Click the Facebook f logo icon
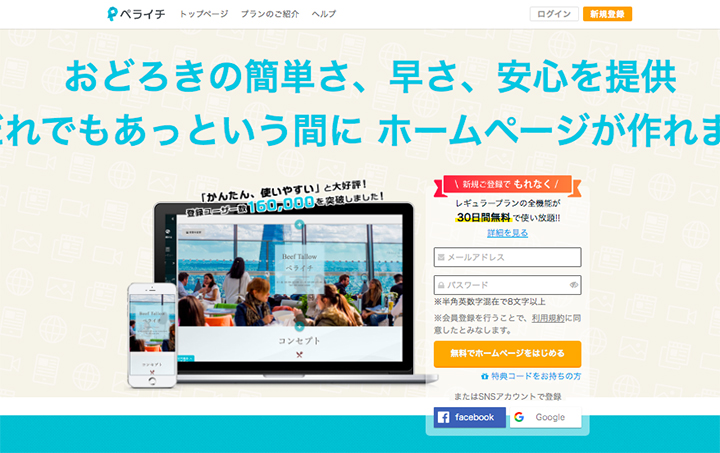This screenshot has width=720, height=453. (443, 417)
